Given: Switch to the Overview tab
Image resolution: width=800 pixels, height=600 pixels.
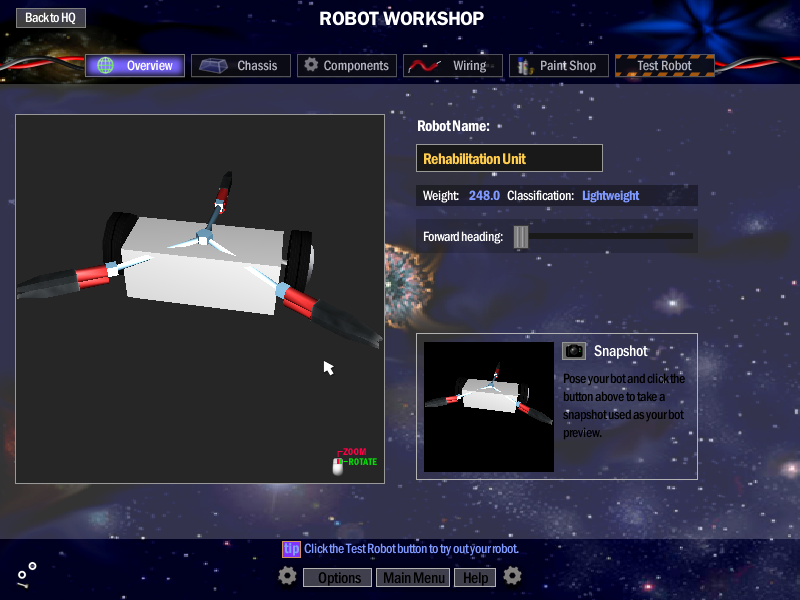Looking at the screenshot, I should tap(135, 65).
